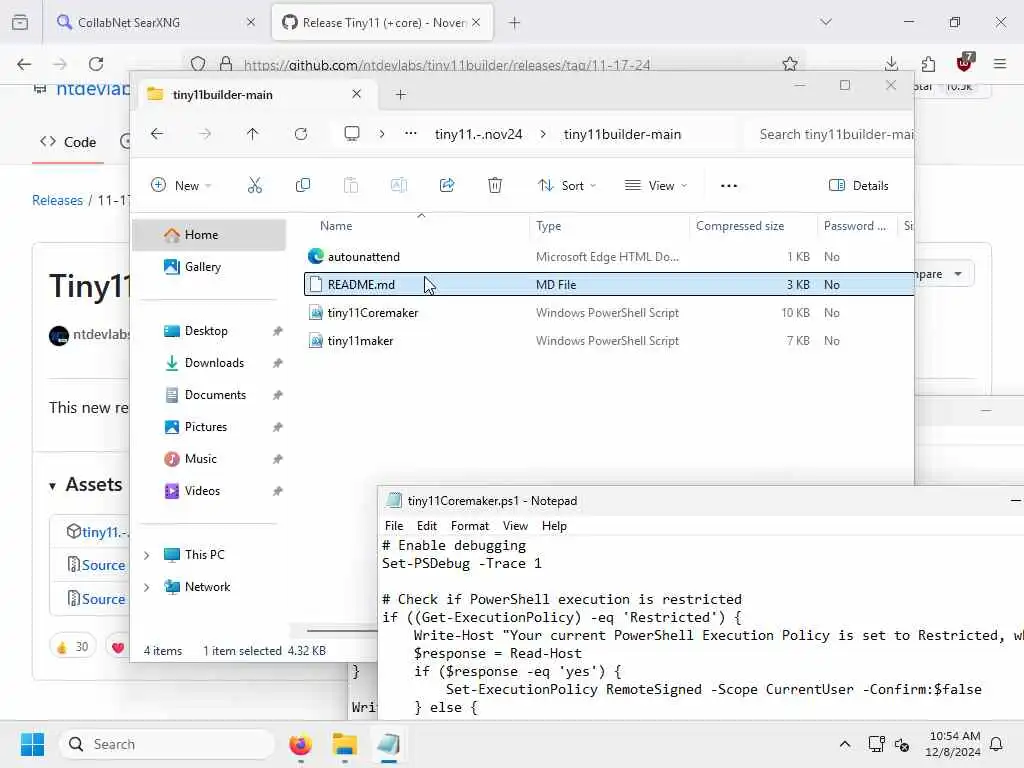Click the Delete trash icon in Explorer

495,185
